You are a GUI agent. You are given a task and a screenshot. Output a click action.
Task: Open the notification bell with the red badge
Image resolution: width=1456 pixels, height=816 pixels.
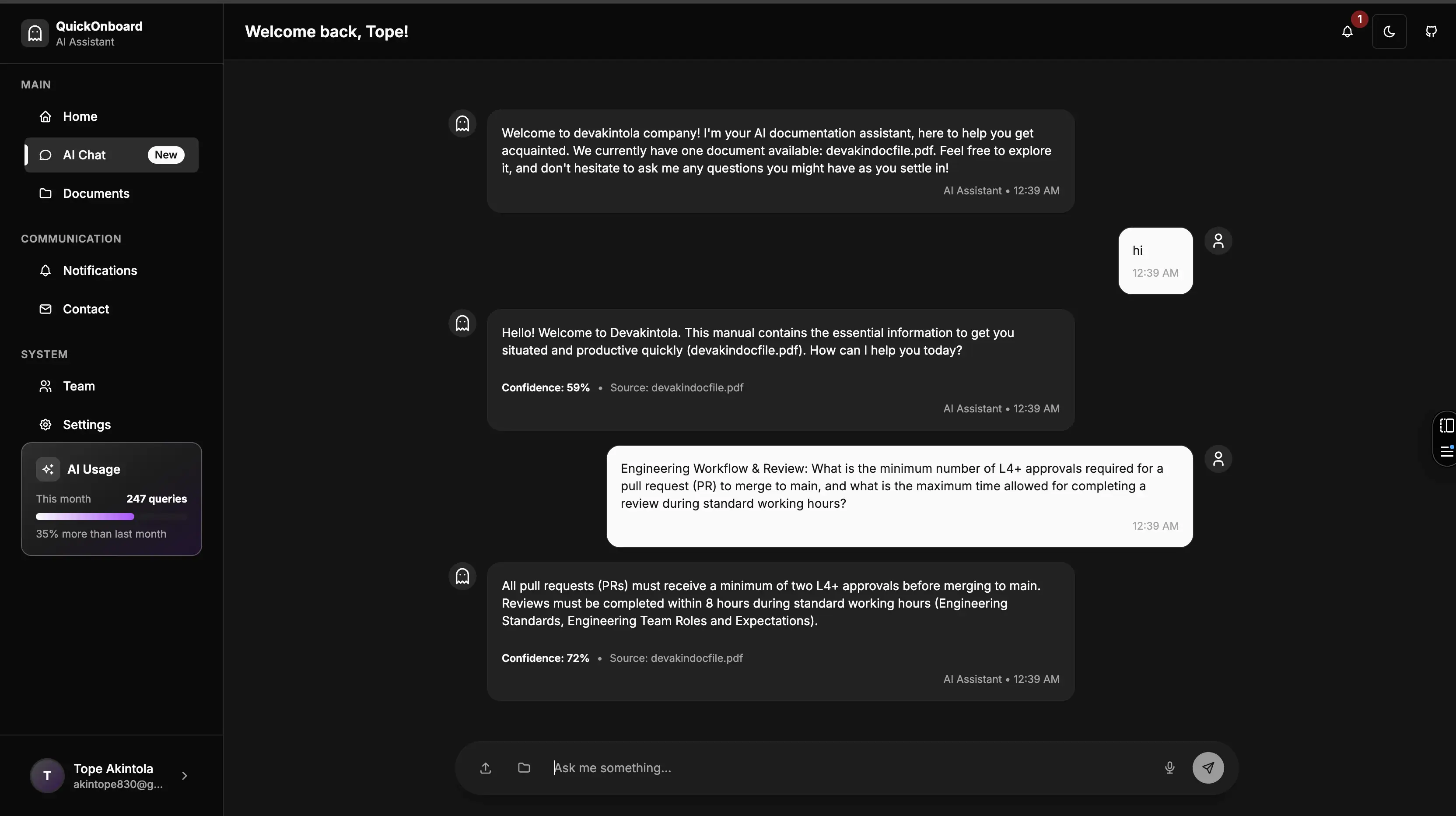point(1347,32)
